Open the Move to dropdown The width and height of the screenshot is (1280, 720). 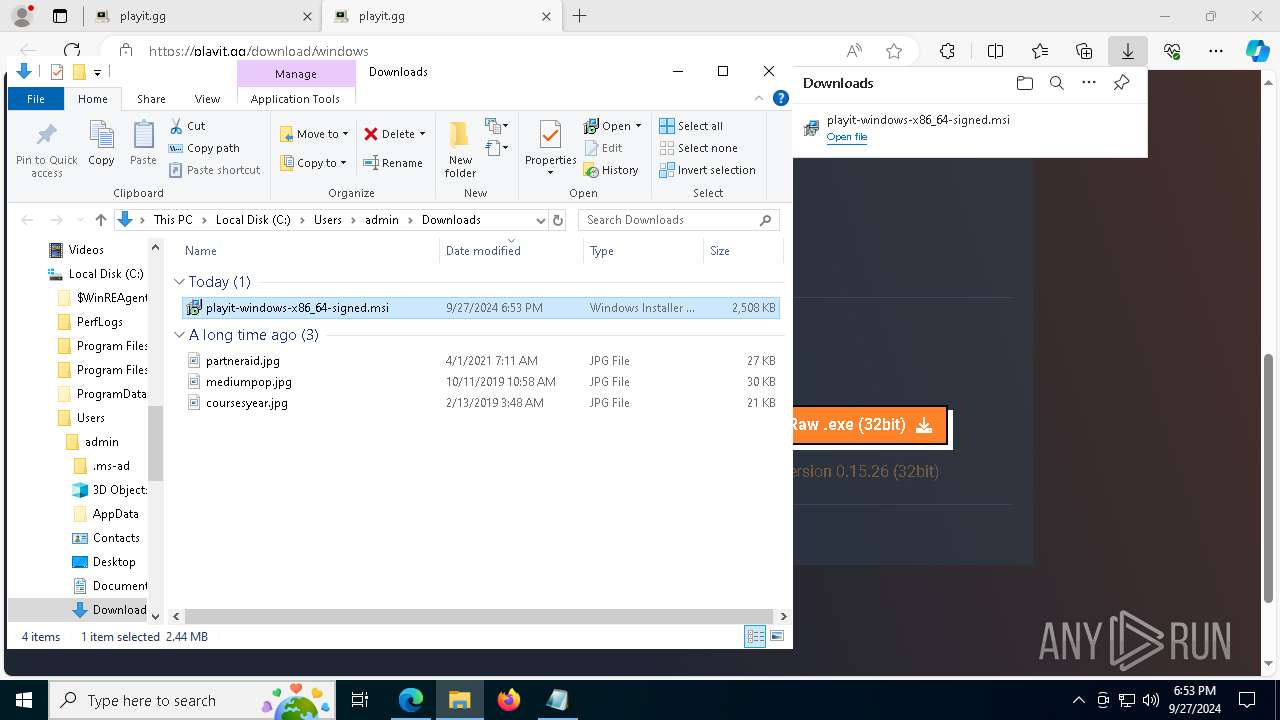tap(314, 134)
